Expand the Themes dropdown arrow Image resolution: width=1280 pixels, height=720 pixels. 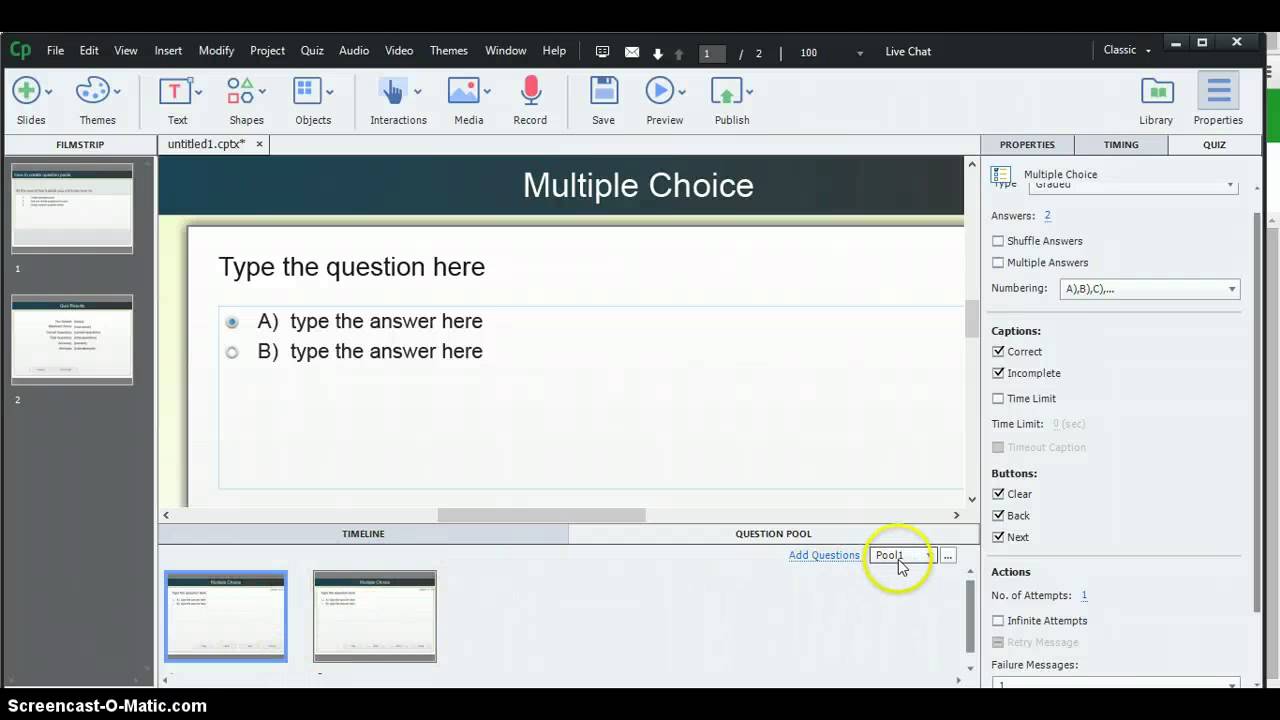coord(117,92)
